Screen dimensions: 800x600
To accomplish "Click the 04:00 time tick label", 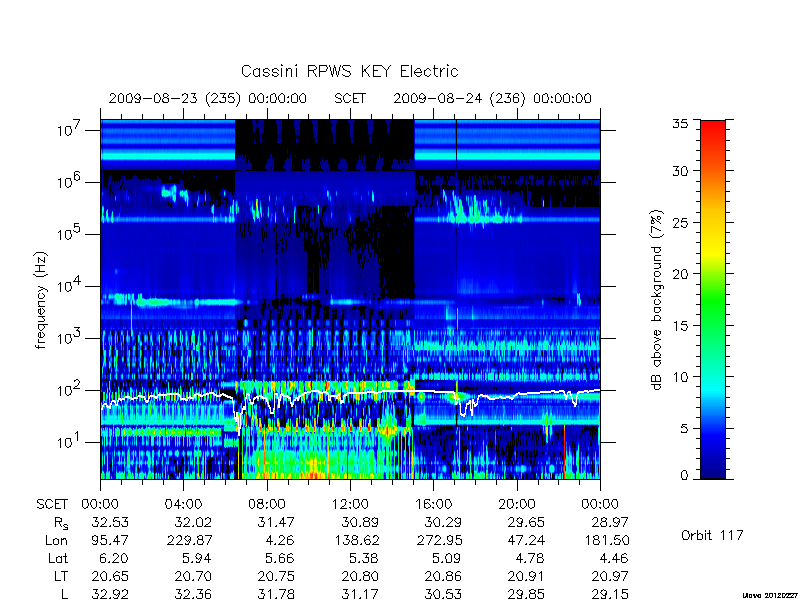I will 183,504.
